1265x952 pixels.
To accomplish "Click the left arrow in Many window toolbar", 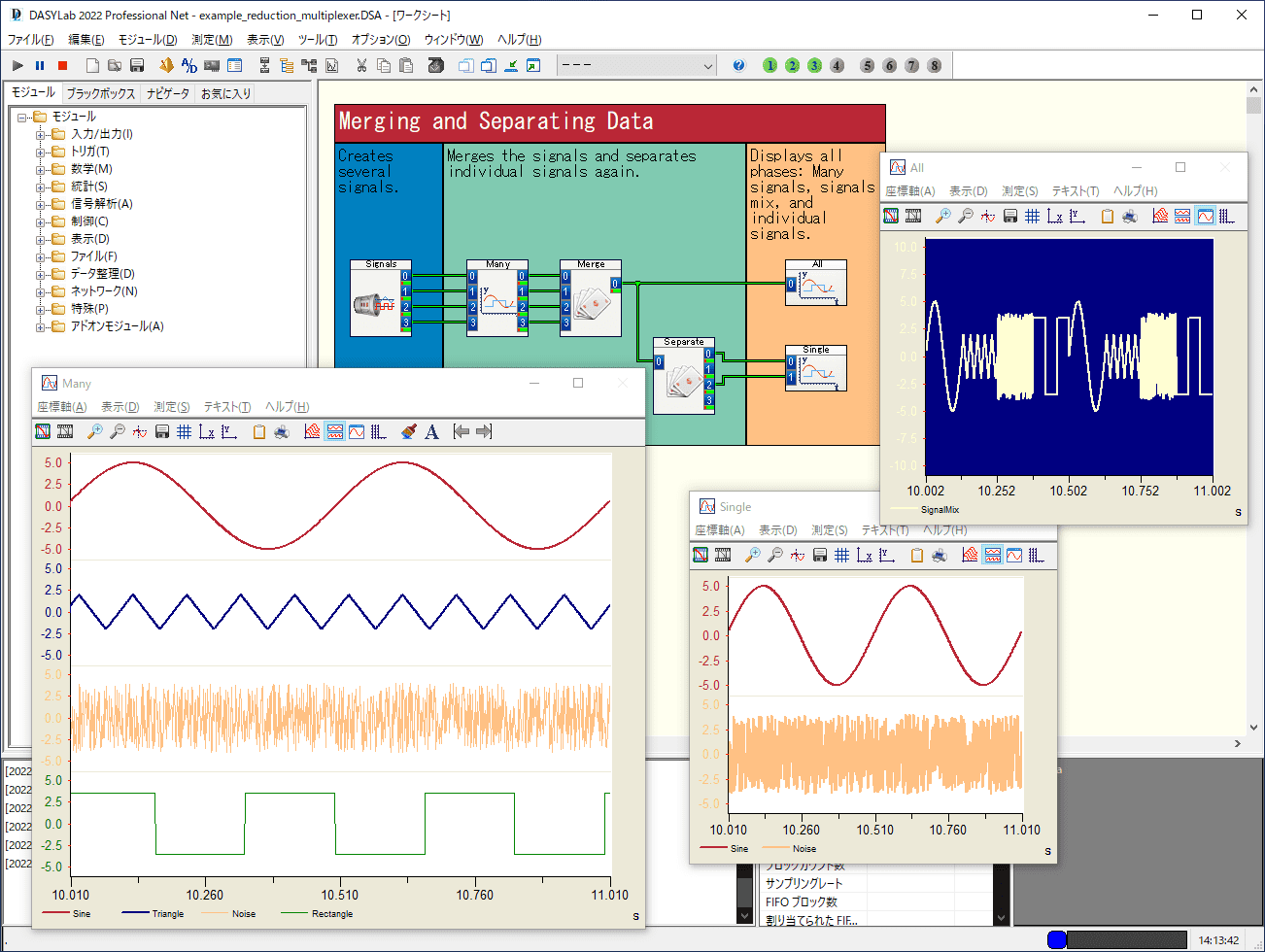I will coord(462,431).
